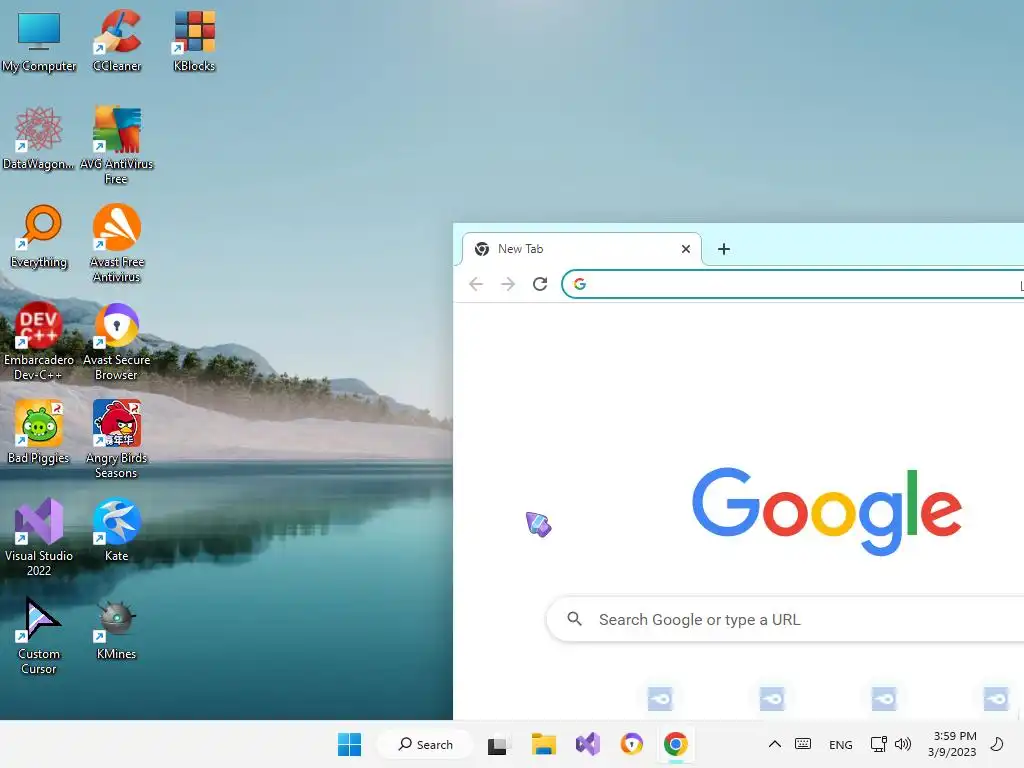Select the Everything search shortcut
1024x768 pixels.
coord(39,236)
